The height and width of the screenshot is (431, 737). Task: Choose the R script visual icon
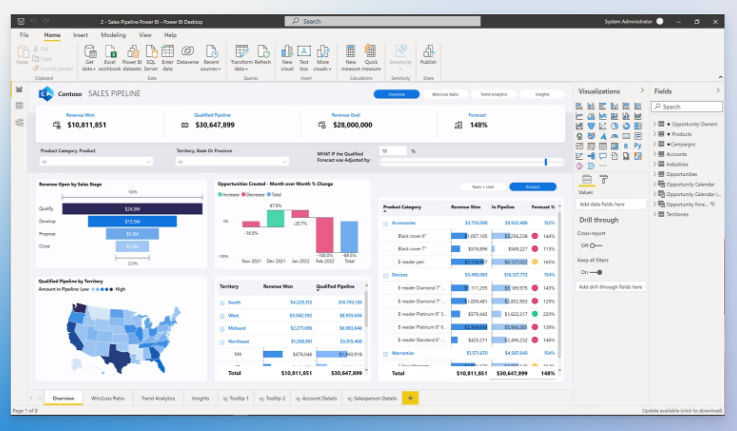click(x=626, y=146)
